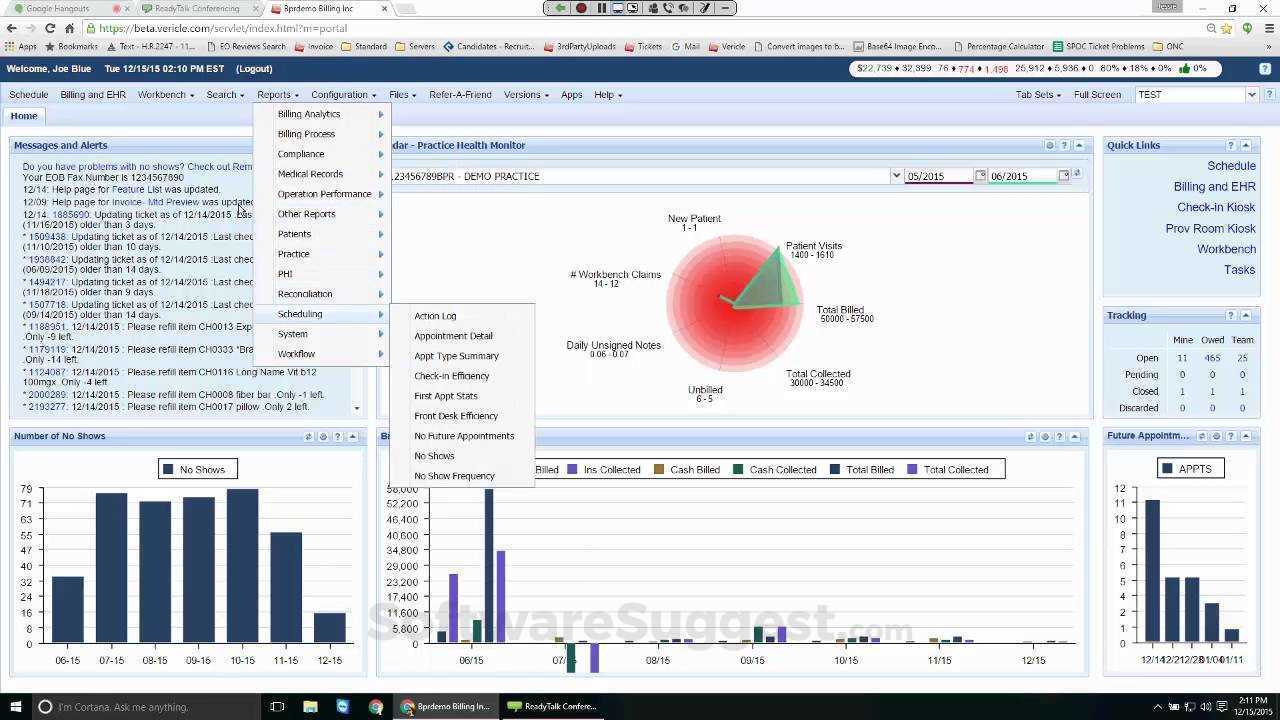Select No Show Frequency from the Scheduling submenu
1280x720 pixels.
click(454, 475)
